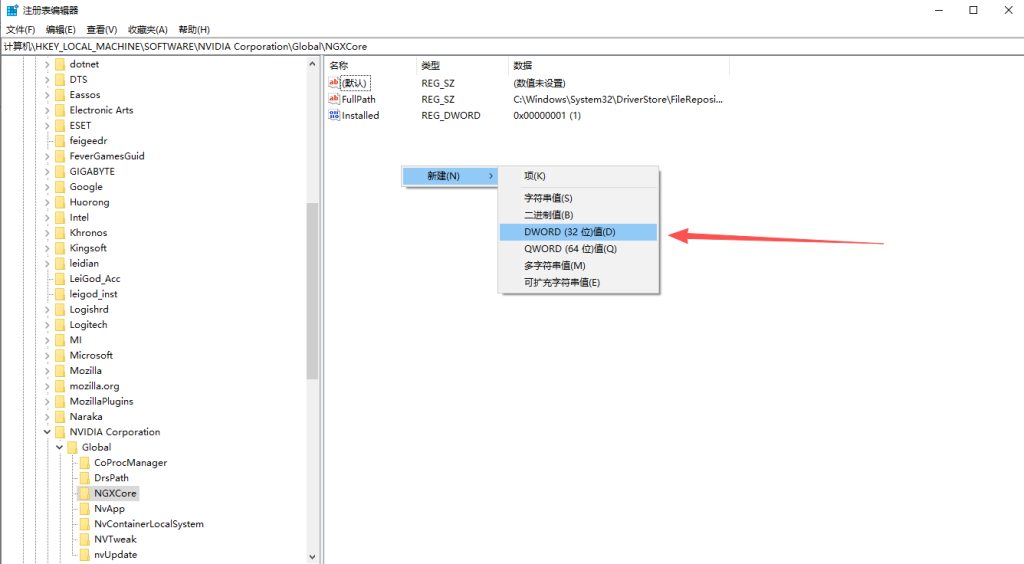The image size is (1024, 564).
Task: Open the 收藏夹(A) menu
Action: point(147,30)
